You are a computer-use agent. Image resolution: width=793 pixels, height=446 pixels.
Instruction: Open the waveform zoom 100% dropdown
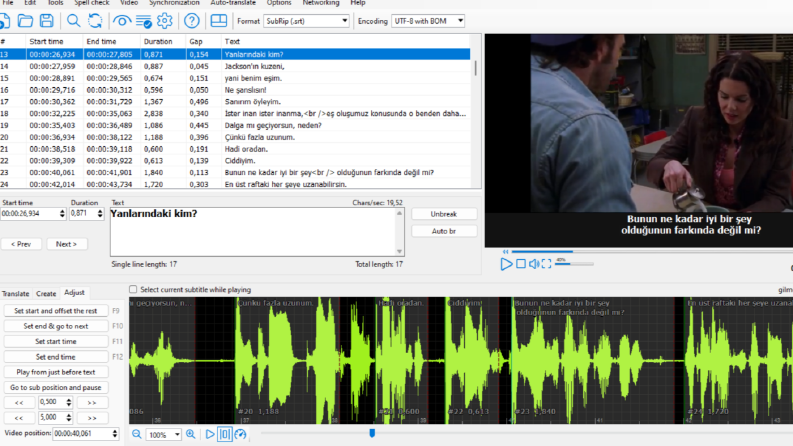click(x=163, y=434)
